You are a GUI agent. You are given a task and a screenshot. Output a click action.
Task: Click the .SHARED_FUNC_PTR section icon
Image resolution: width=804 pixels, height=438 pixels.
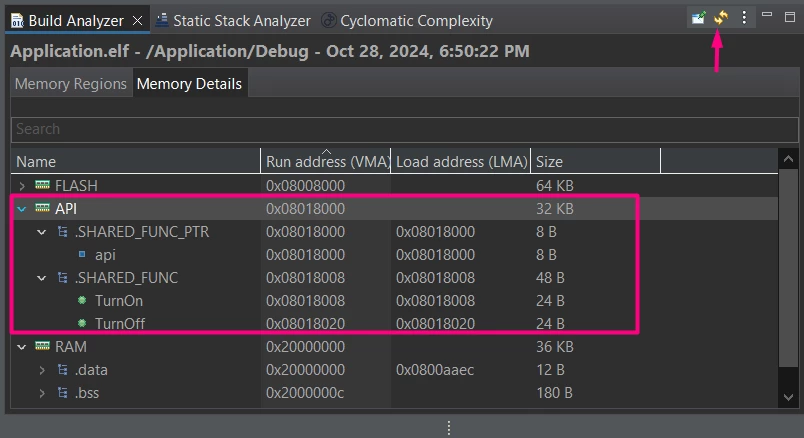click(x=63, y=232)
